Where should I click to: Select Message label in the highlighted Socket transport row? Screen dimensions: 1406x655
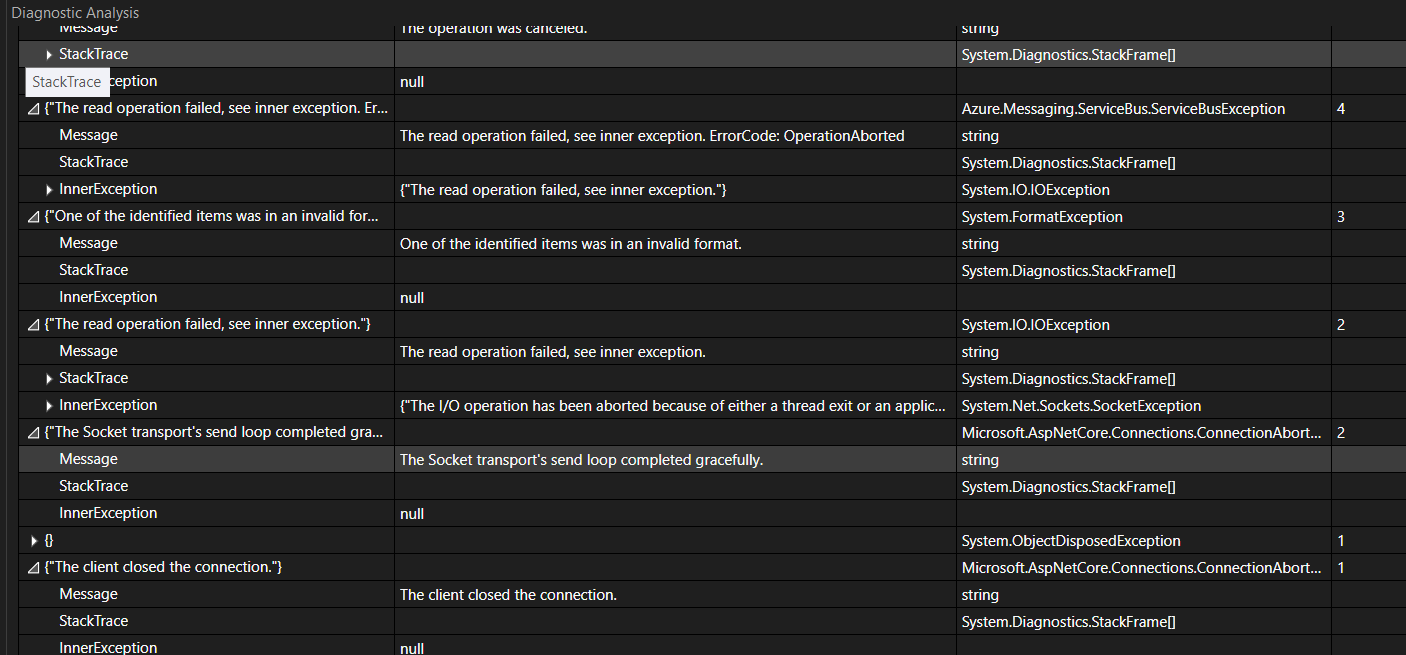[88, 460]
